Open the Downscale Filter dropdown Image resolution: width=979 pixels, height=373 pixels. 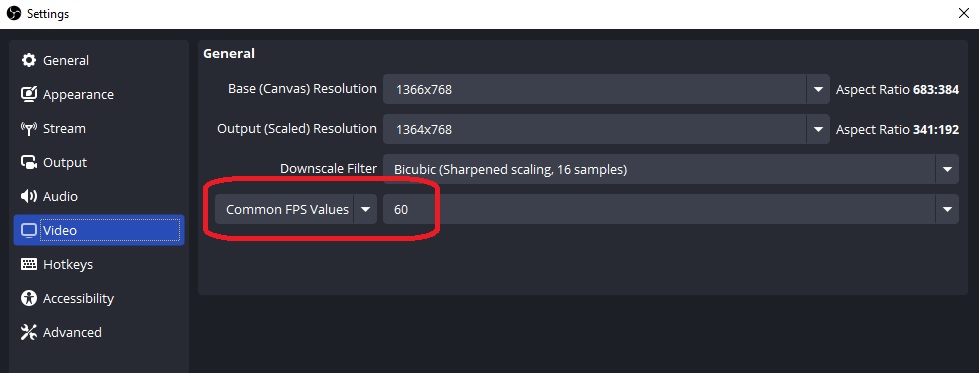click(x=671, y=169)
